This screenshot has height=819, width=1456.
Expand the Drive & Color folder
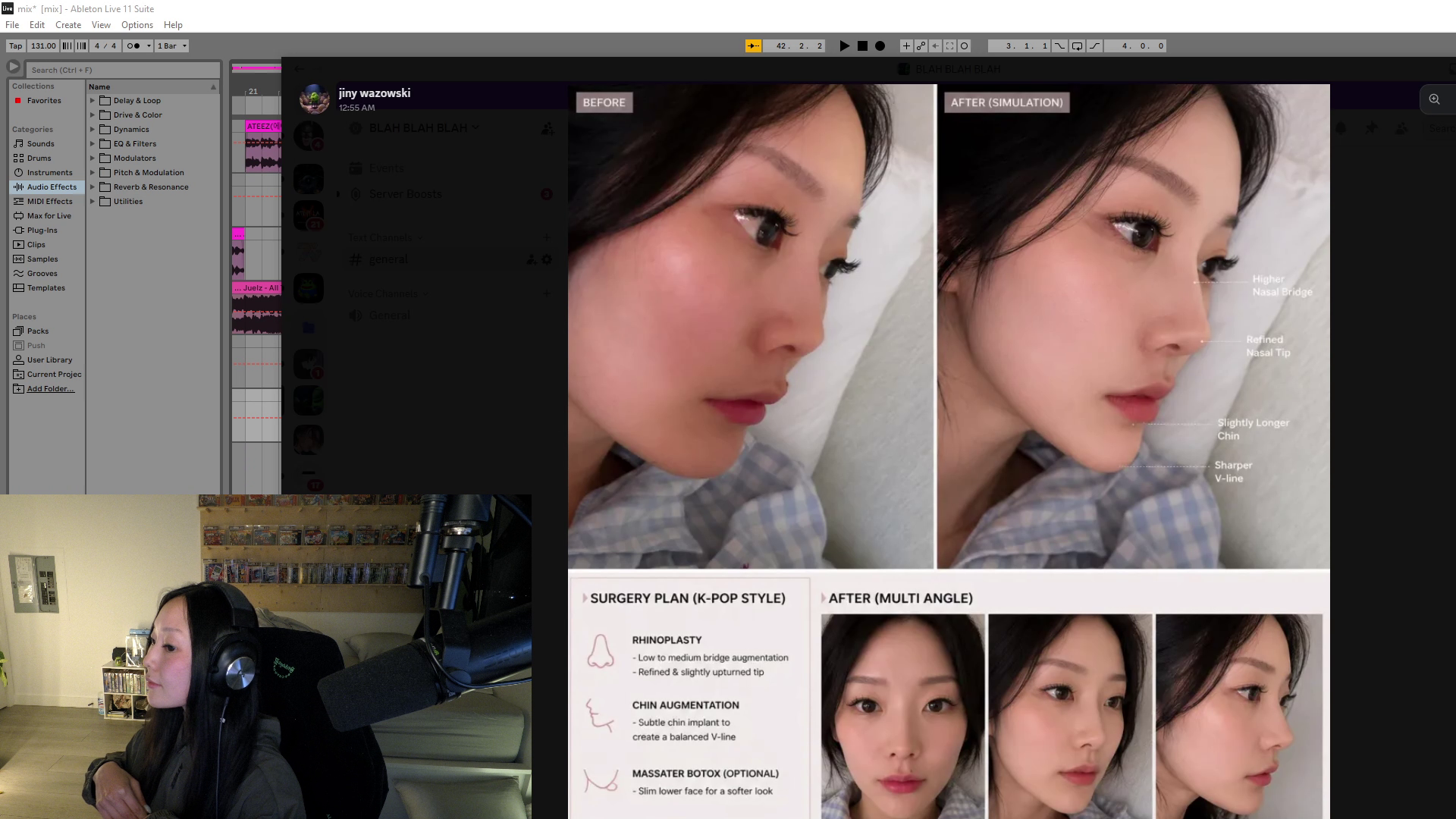[93, 115]
